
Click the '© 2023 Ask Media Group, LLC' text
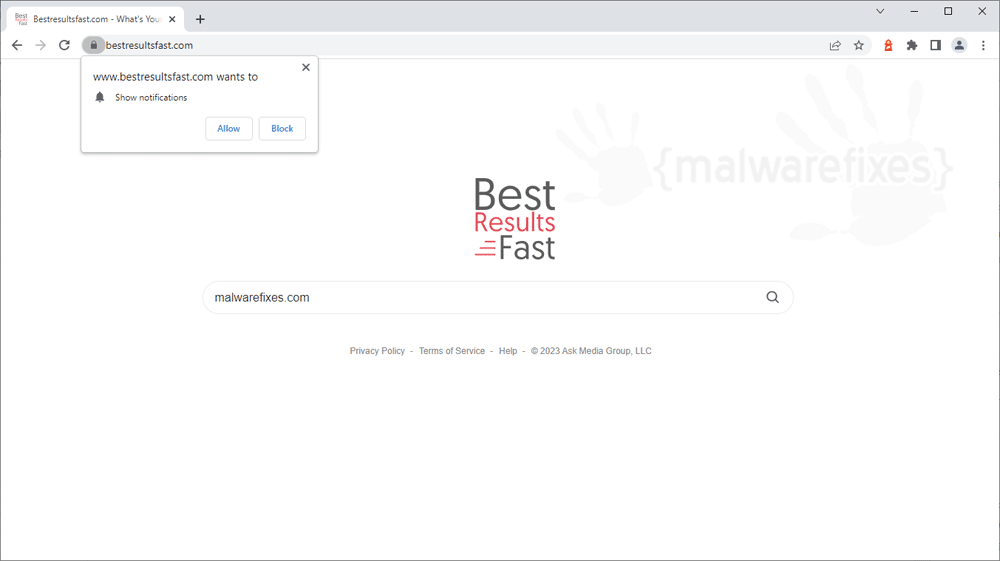pos(591,351)
